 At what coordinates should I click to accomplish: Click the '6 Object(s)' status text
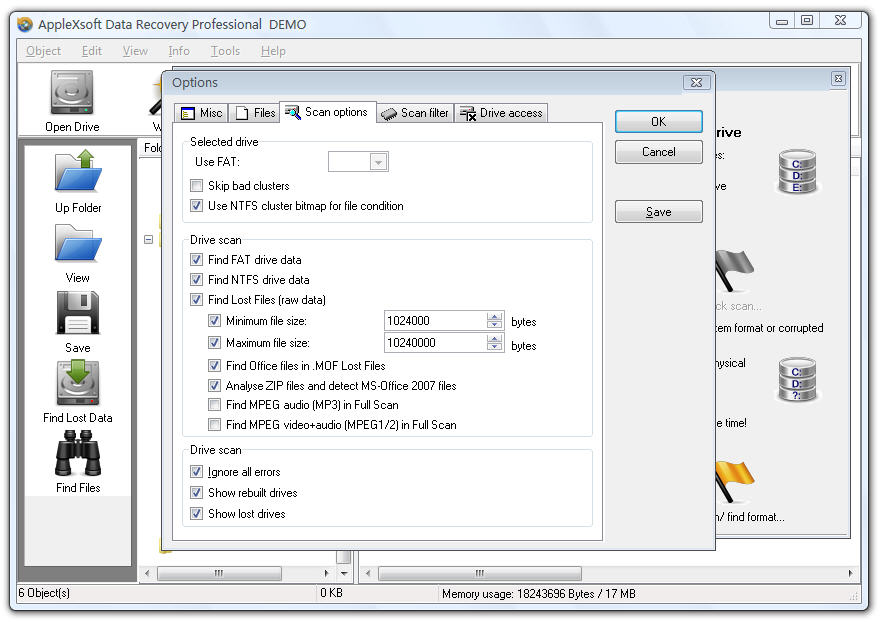pyautogui.click(x=44, y=593)
